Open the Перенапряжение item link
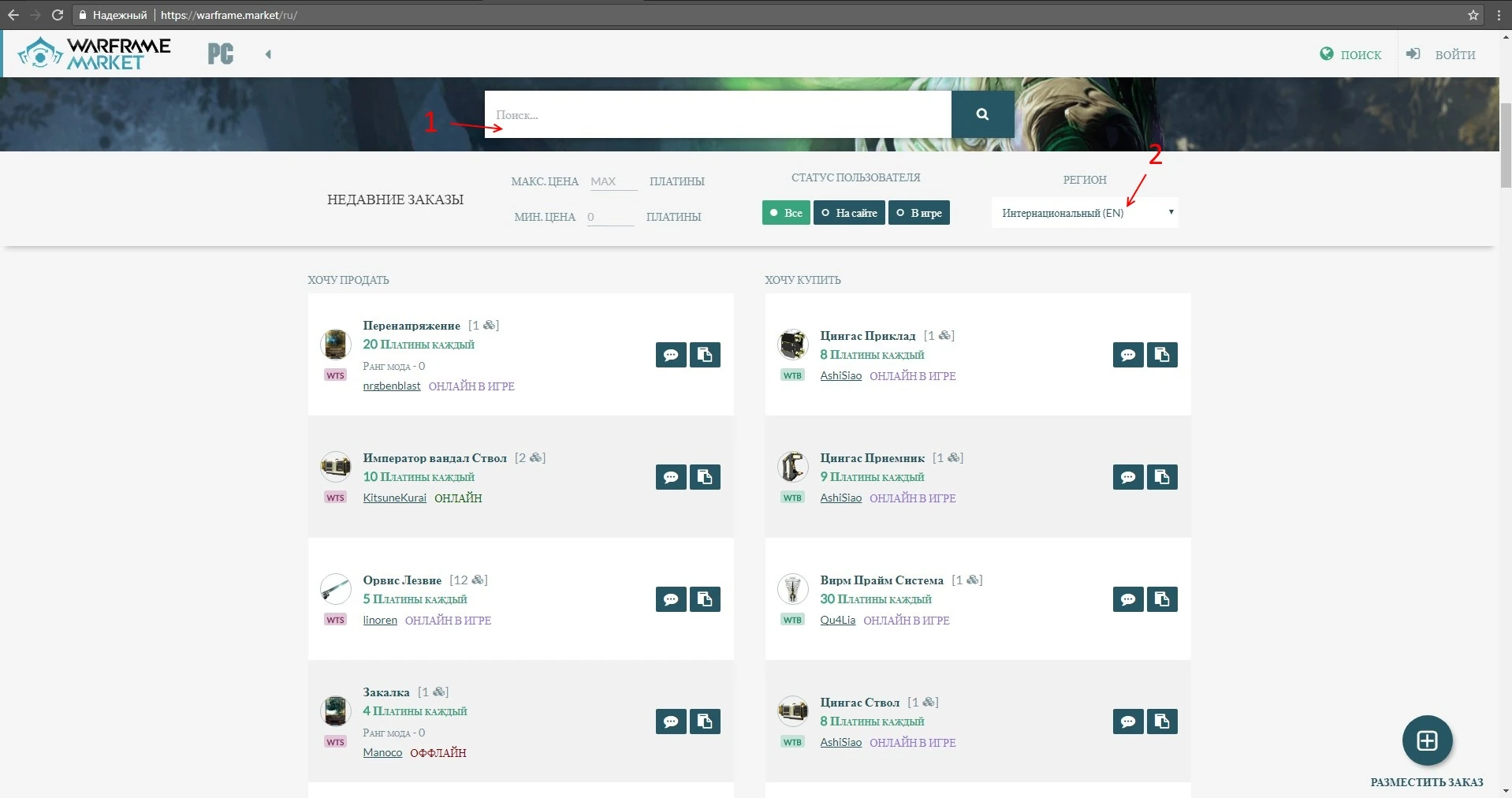 click(x=412, y=326)
